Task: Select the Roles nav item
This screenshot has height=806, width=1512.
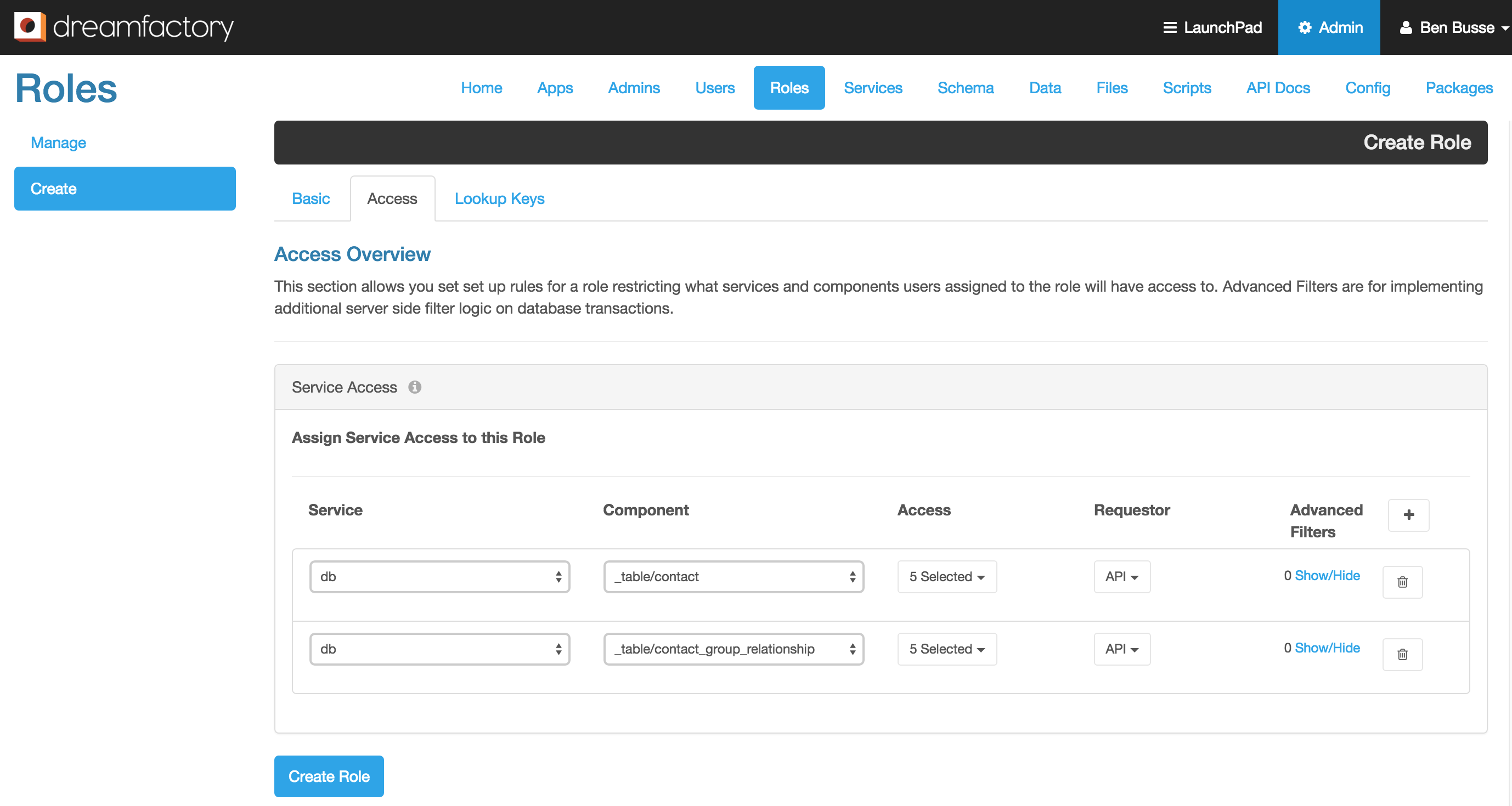Action: 789,88
